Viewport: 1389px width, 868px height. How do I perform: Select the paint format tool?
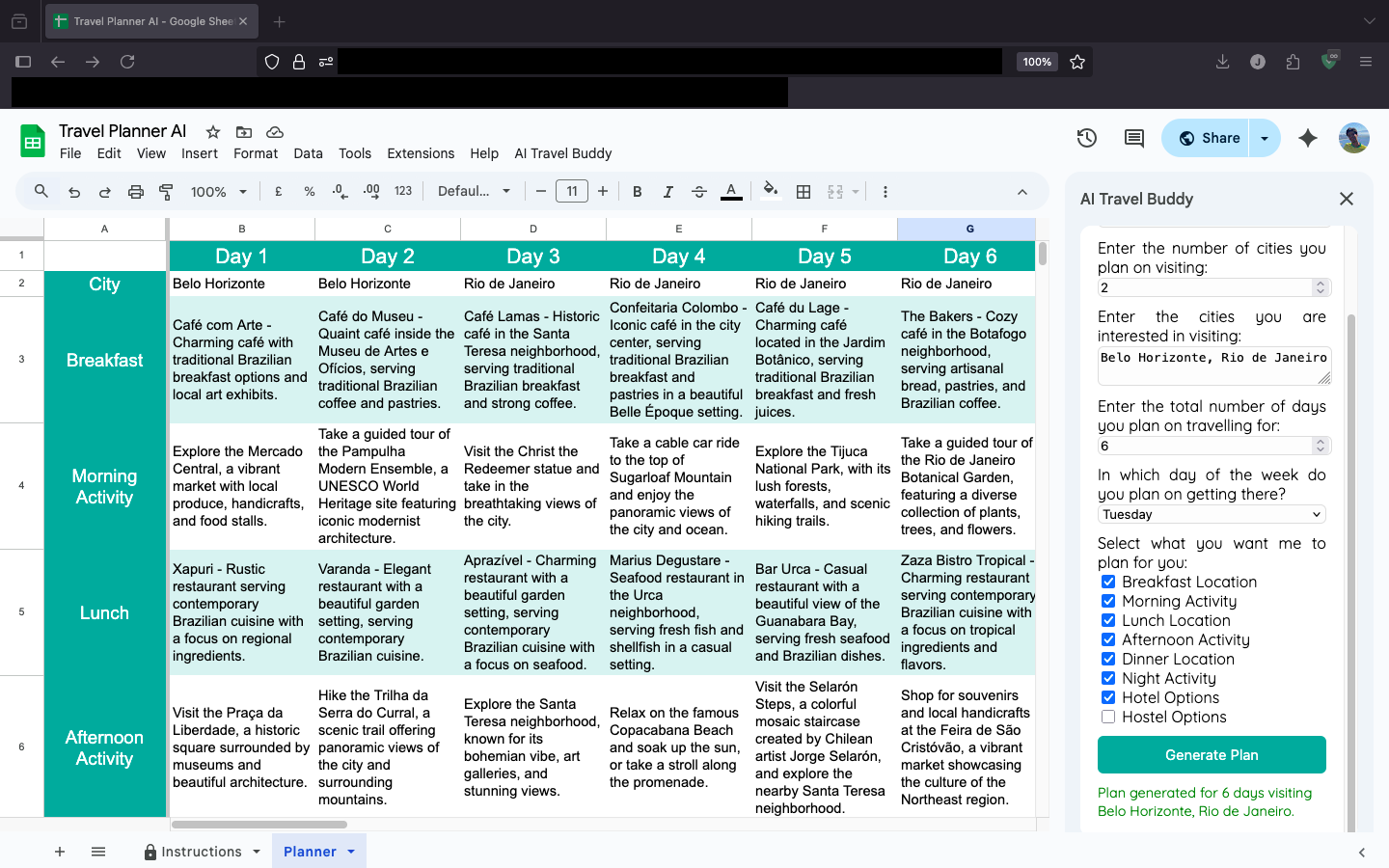click(166, 192)
